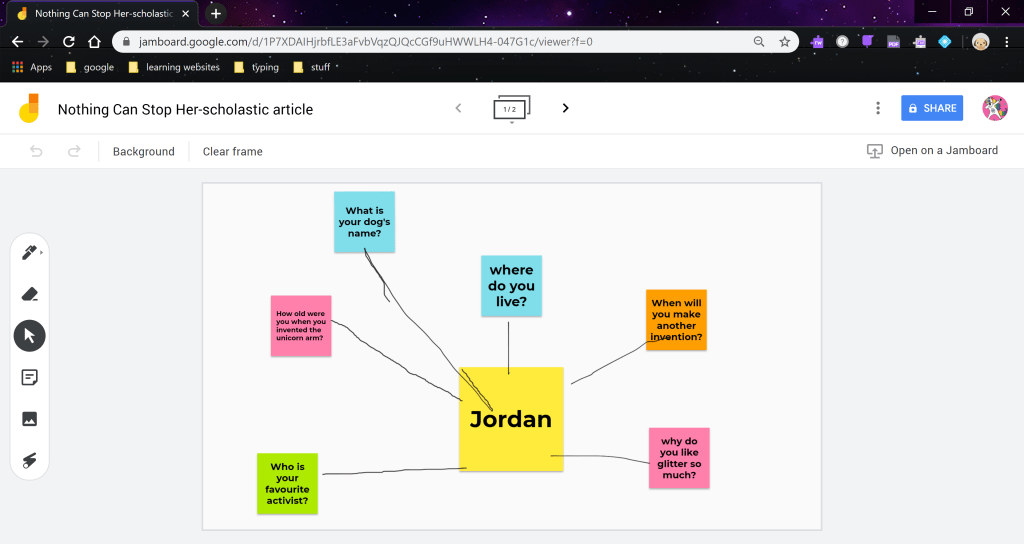Expand the frame bar 1/2 selector

511,109
